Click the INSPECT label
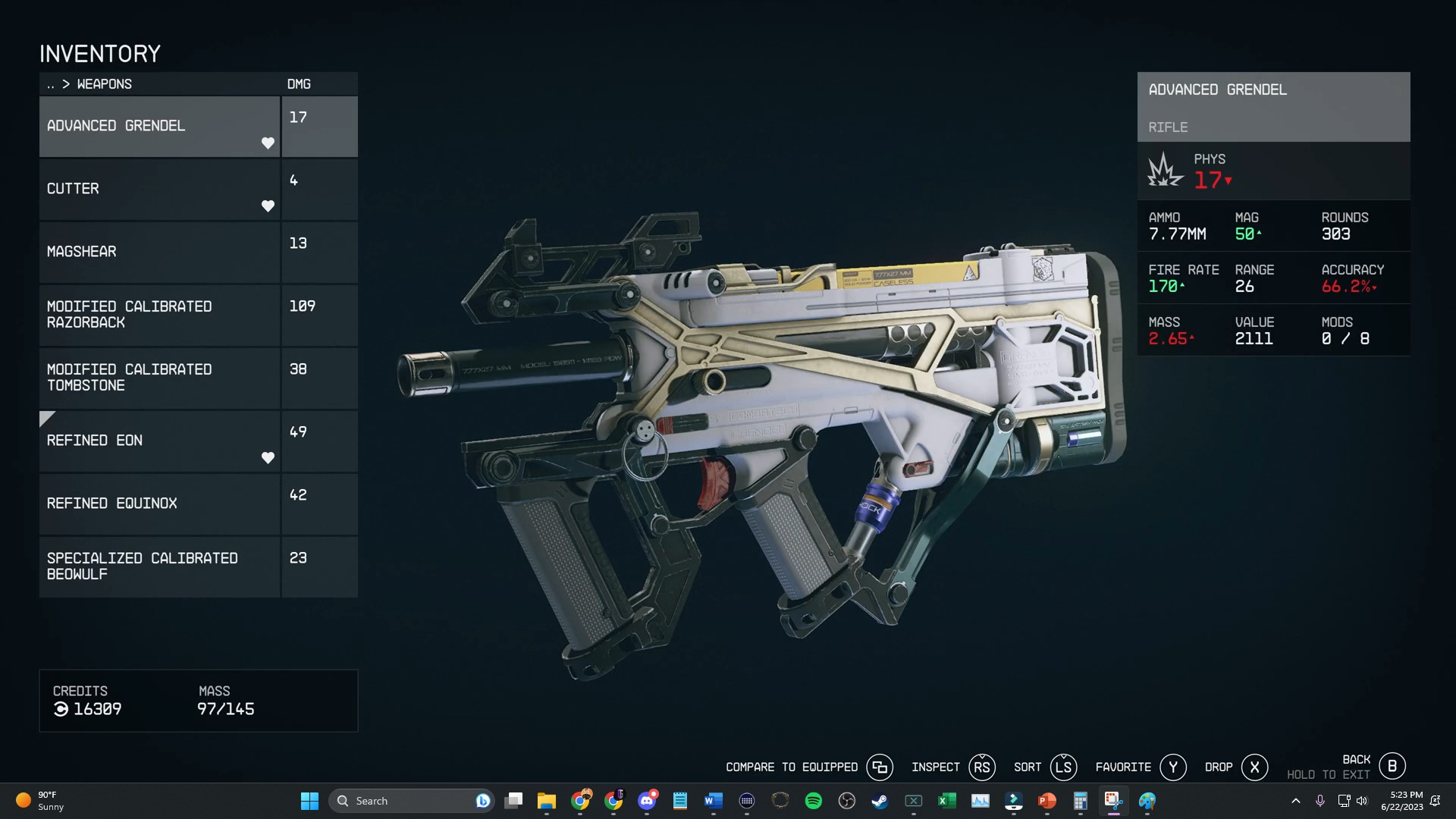The width and height of the screenshot is (1456, 819). (936, 767)
